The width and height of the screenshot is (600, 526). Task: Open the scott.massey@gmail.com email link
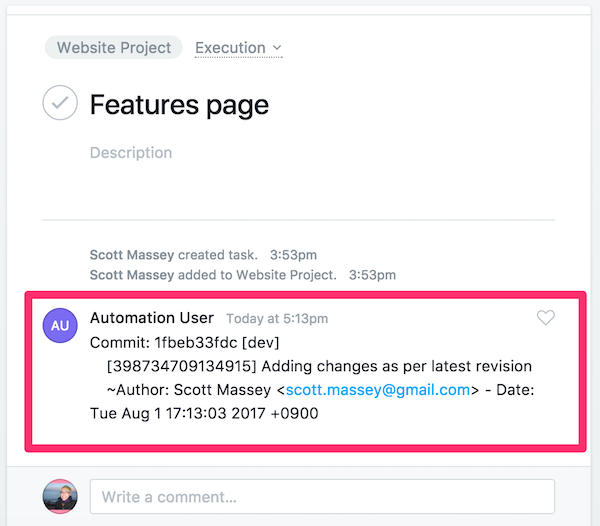tap(378, 390)
